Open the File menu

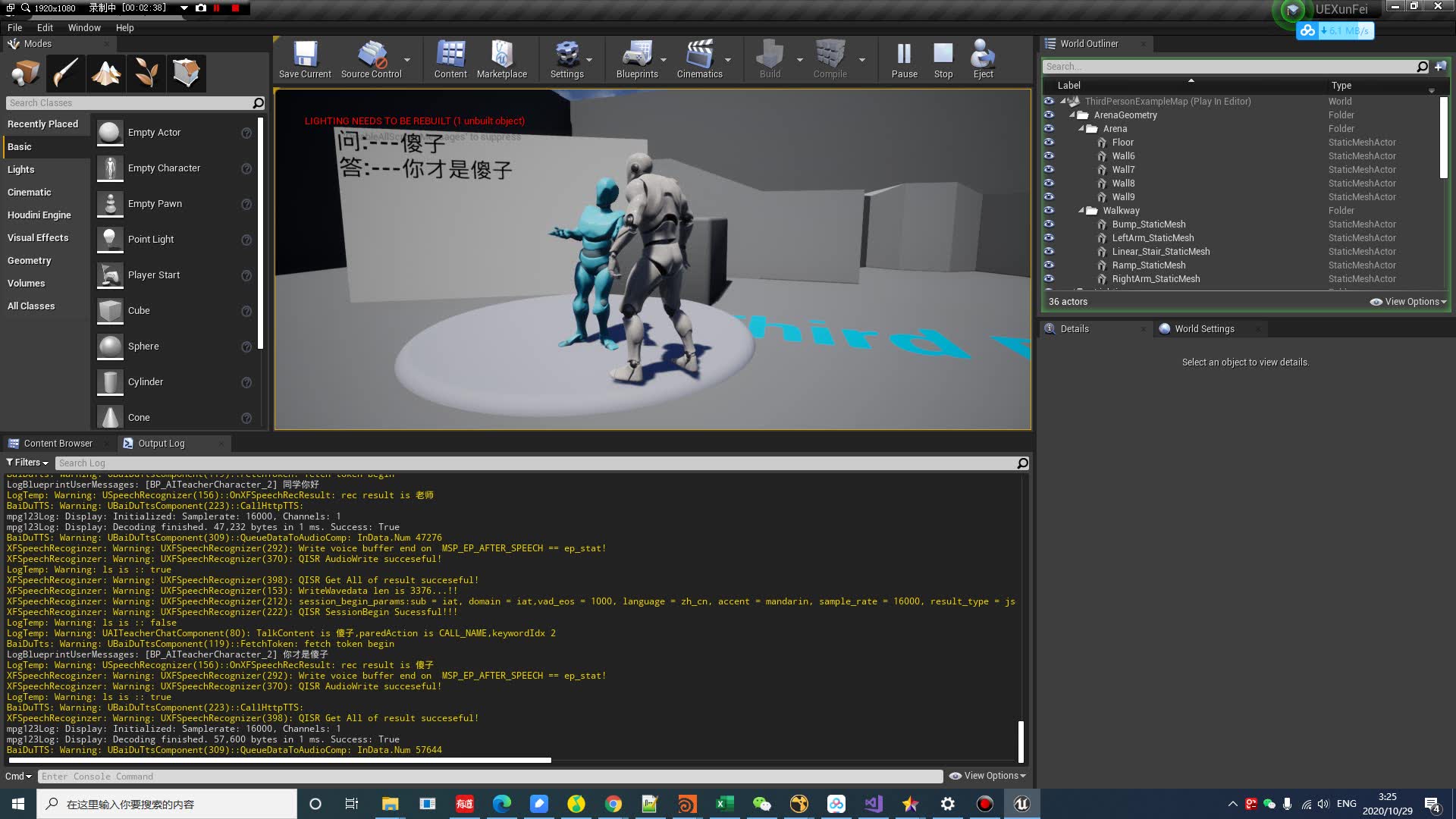pos(14,27)
